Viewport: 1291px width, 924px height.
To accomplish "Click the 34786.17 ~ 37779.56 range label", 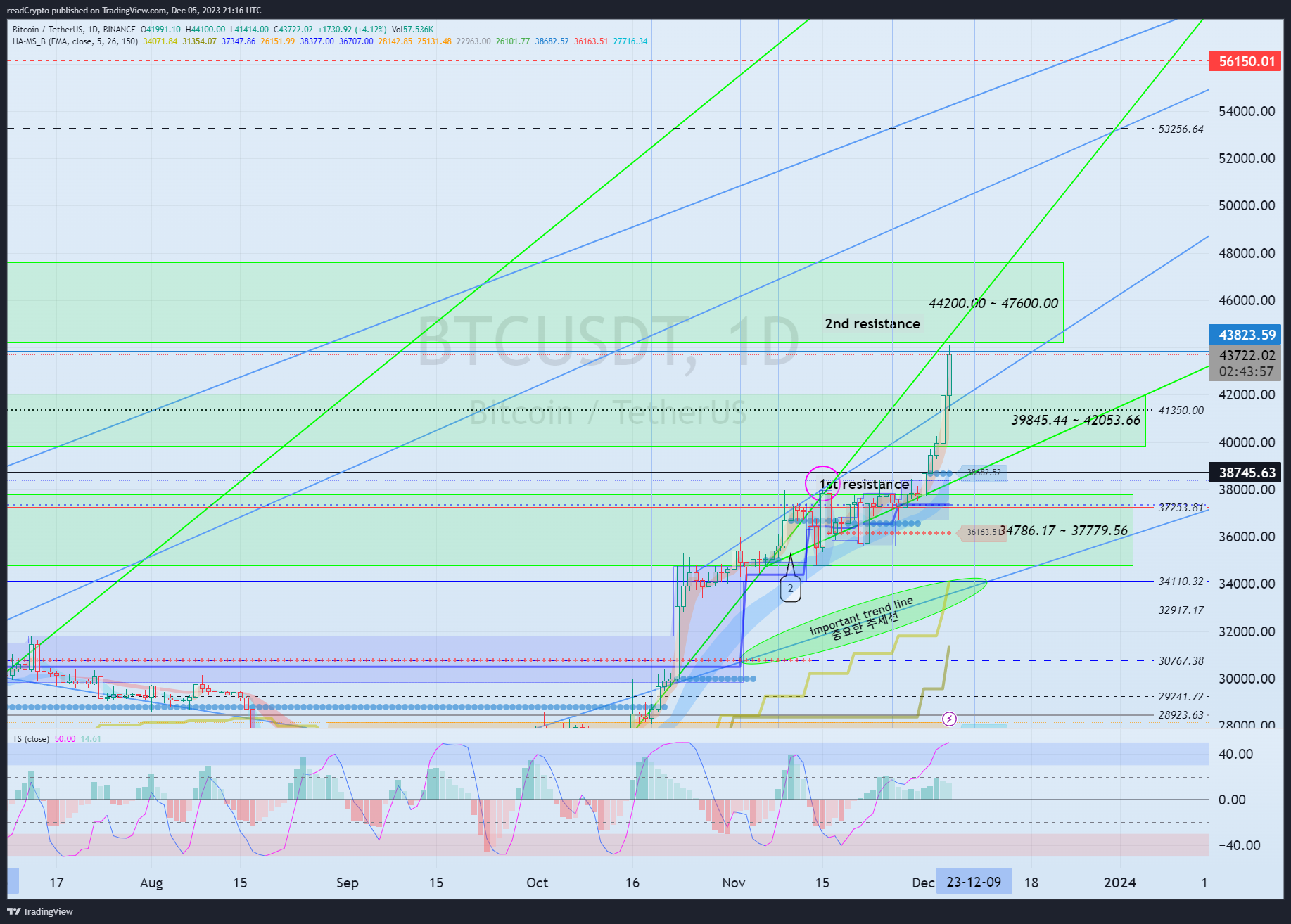I will tap(1063, 530).
